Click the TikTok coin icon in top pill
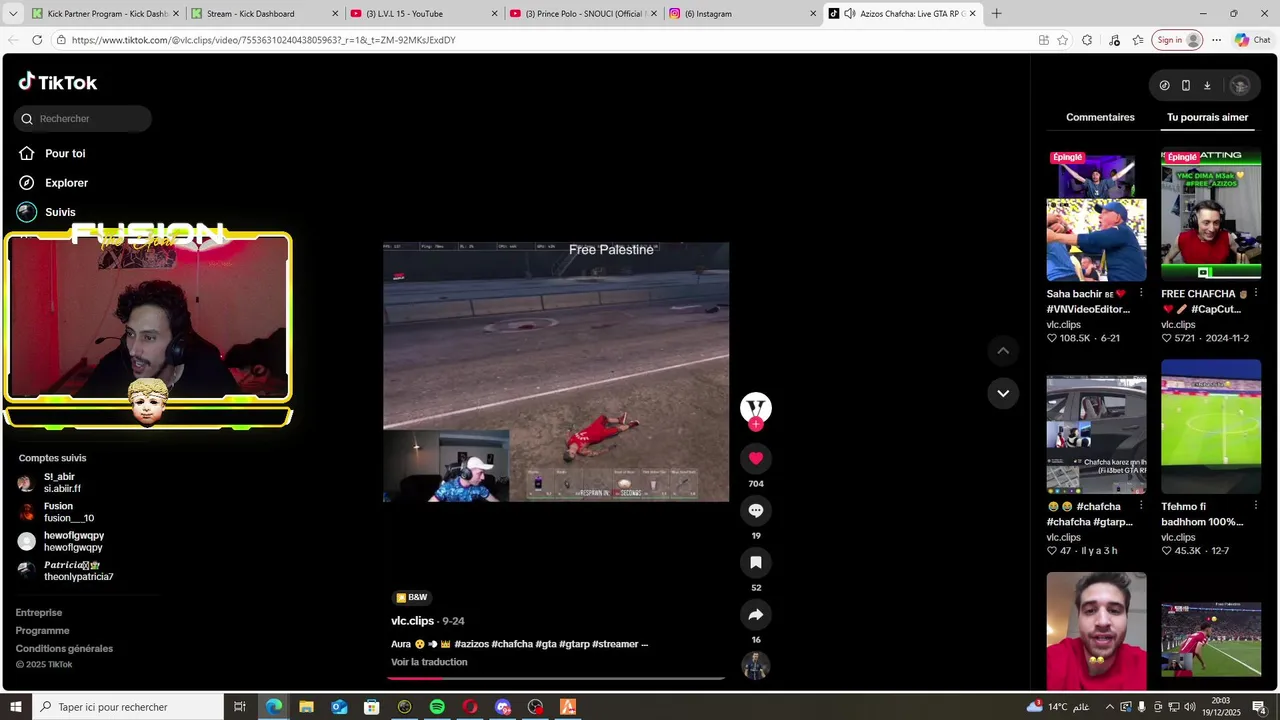 pos(1164,86)
